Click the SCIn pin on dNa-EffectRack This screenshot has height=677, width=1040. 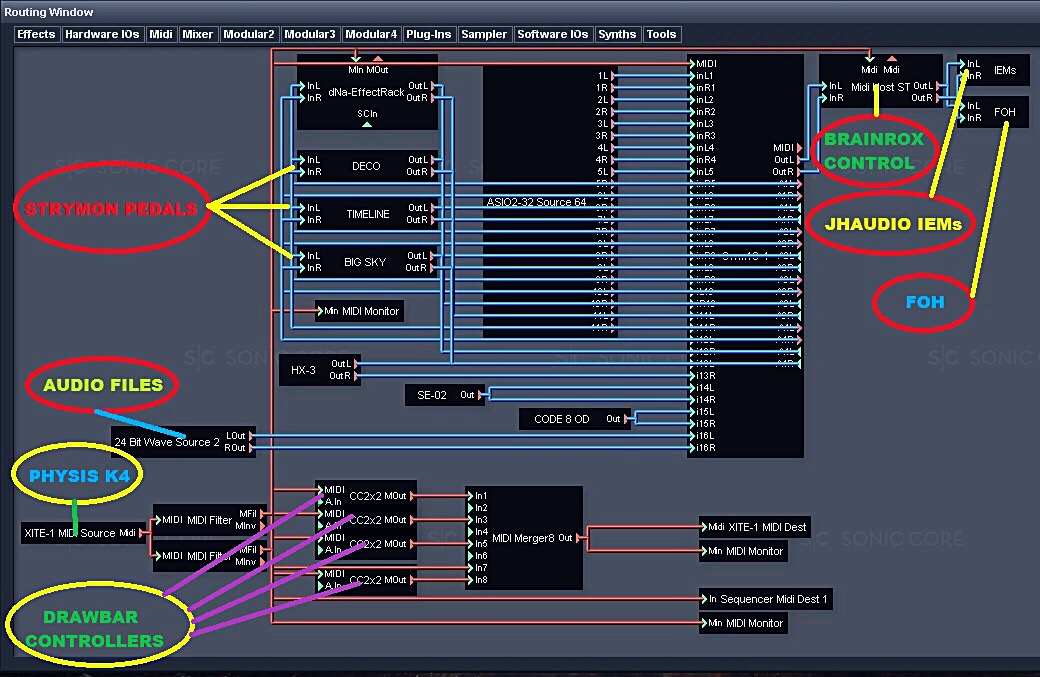tap(367, 123)
